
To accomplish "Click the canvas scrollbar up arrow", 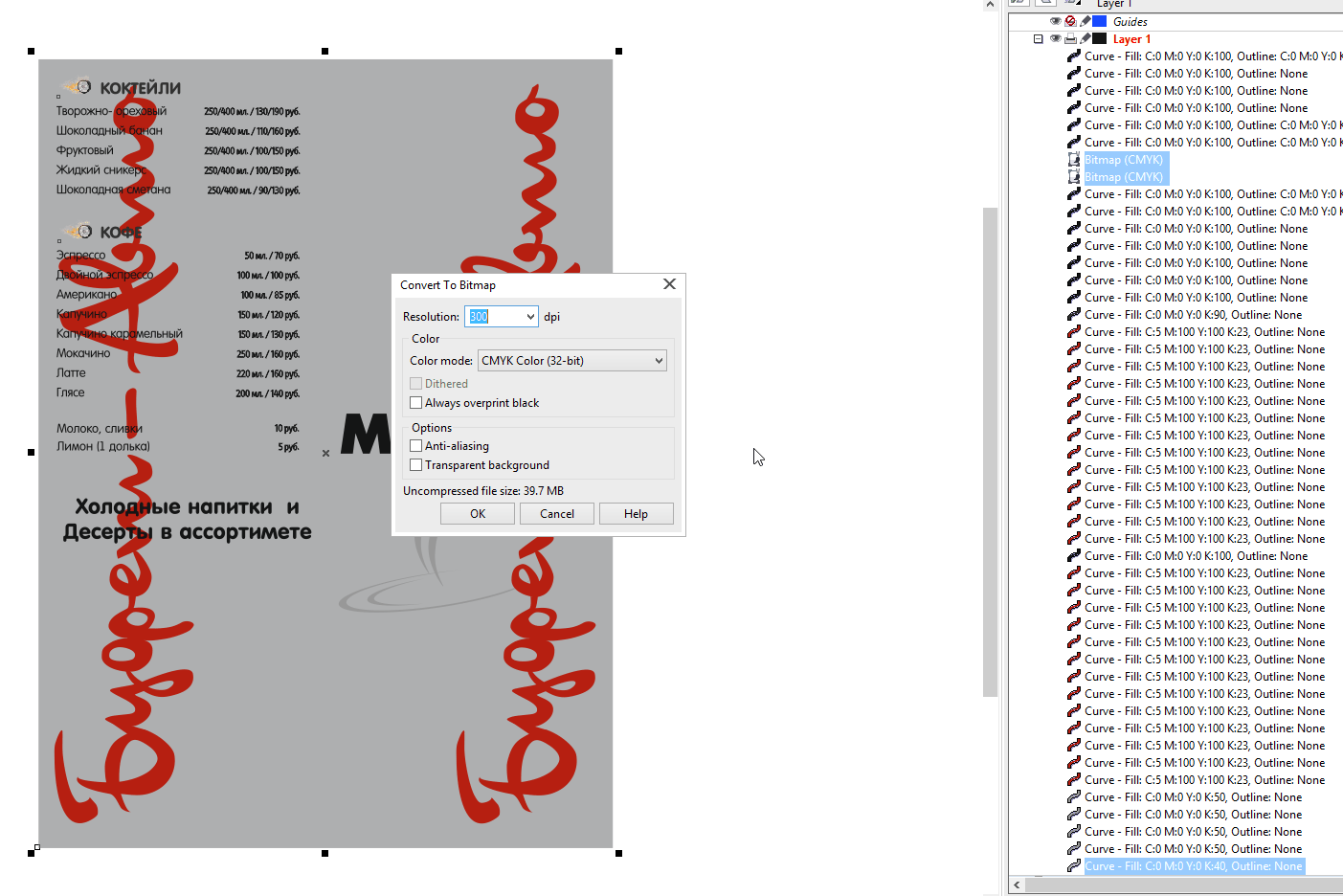I will [x=991, y=5].
